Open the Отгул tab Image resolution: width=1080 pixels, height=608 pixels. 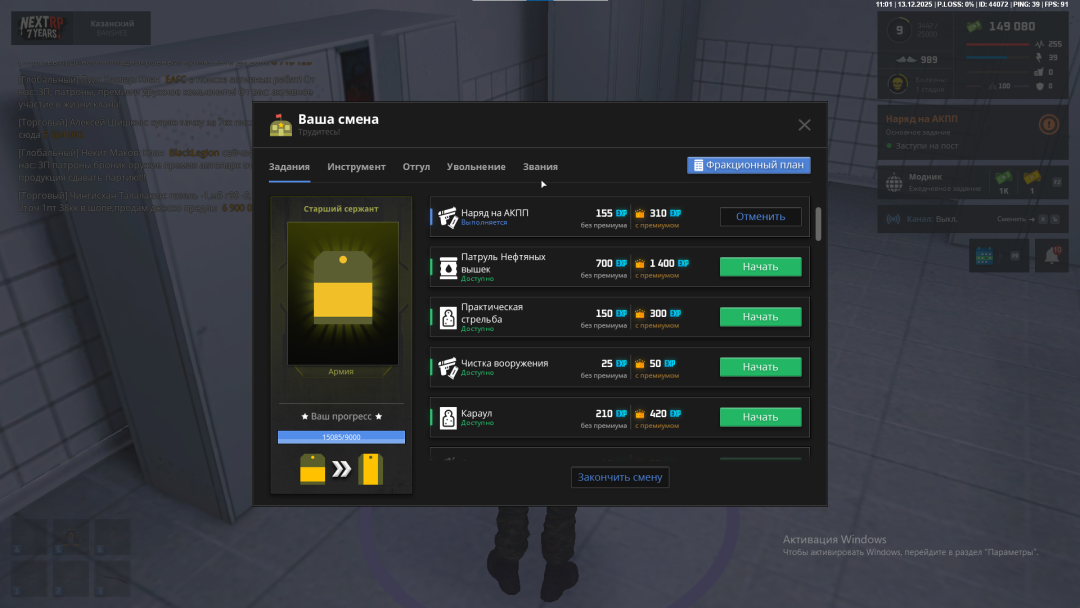click(416, 167)
